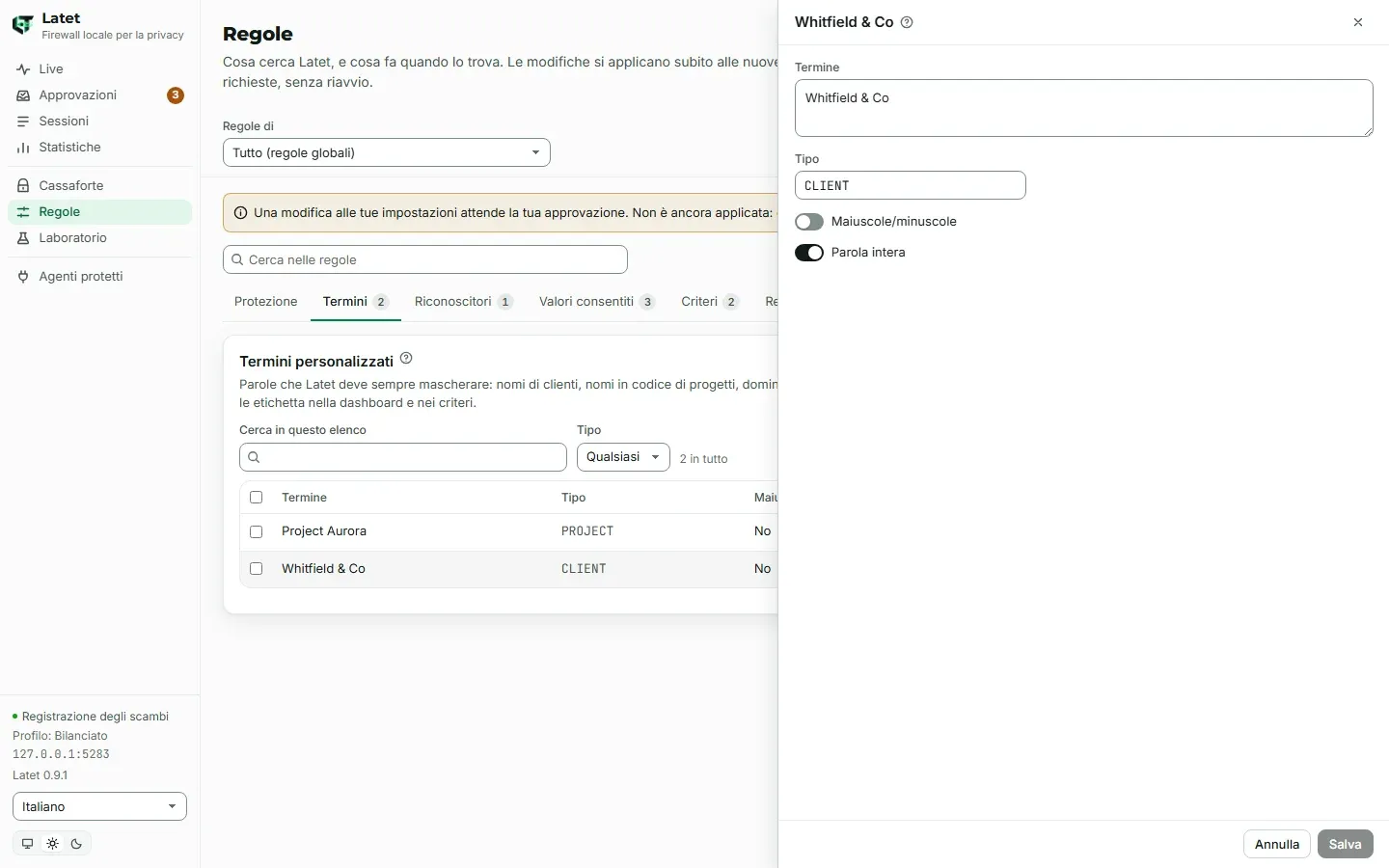Click the Approvazioni badge showing 3
1389x868 pixels.
point(176,95)
